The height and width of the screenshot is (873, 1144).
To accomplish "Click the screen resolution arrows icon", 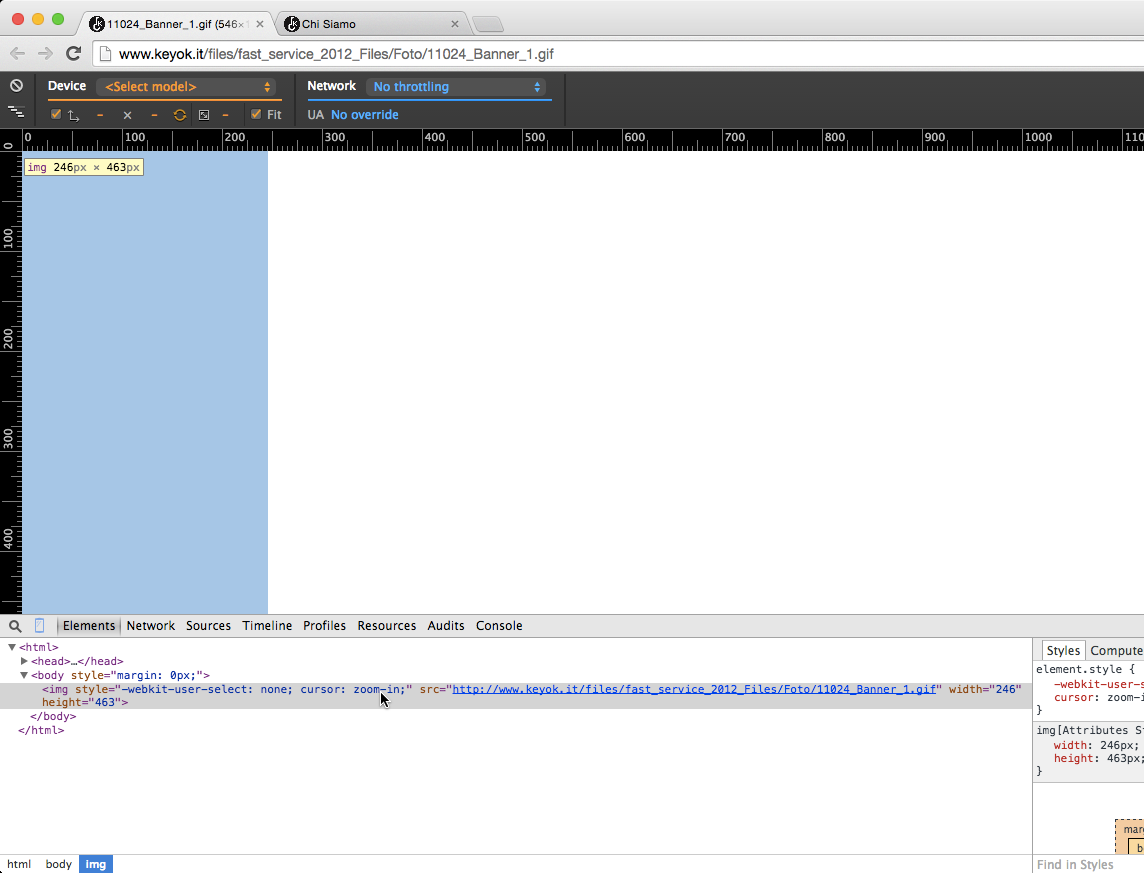I will pyautogui.click(x=74, y=115).
